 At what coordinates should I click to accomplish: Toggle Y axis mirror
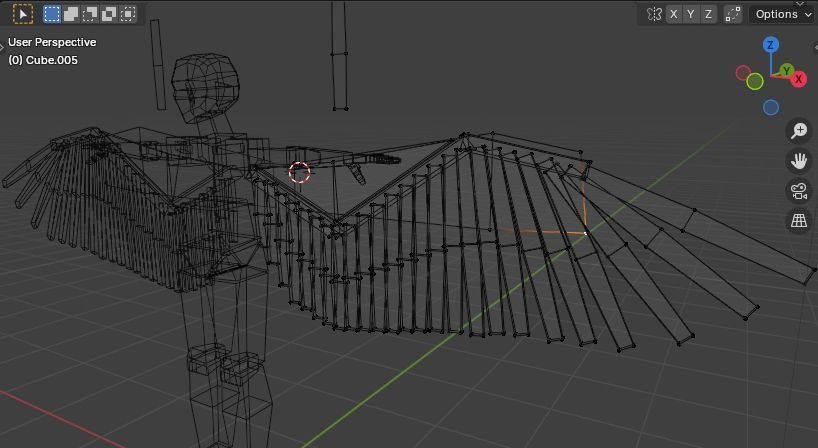pos(691,14)
